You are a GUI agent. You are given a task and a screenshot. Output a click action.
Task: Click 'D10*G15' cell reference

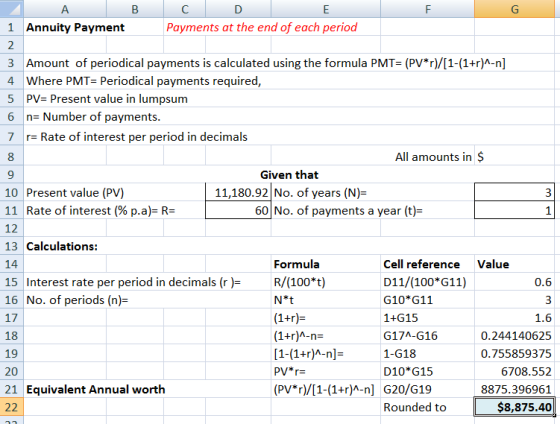pos(408,371)
